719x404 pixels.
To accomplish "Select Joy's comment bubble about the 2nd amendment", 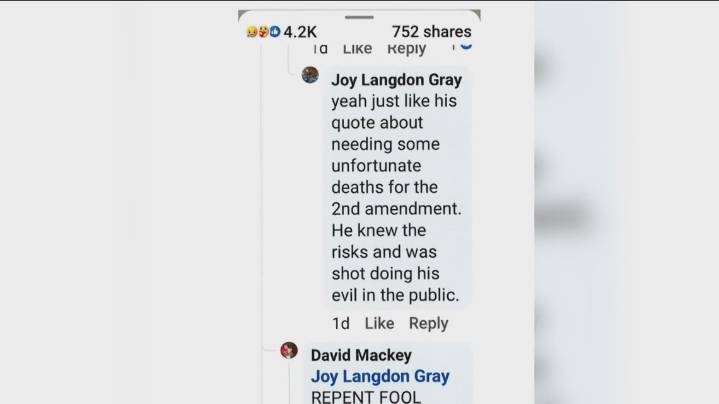I will pos(397,187).
